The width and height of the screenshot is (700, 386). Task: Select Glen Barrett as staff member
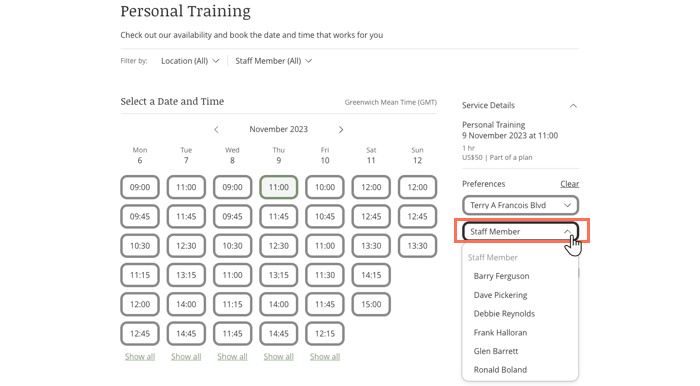pos(496,351)
